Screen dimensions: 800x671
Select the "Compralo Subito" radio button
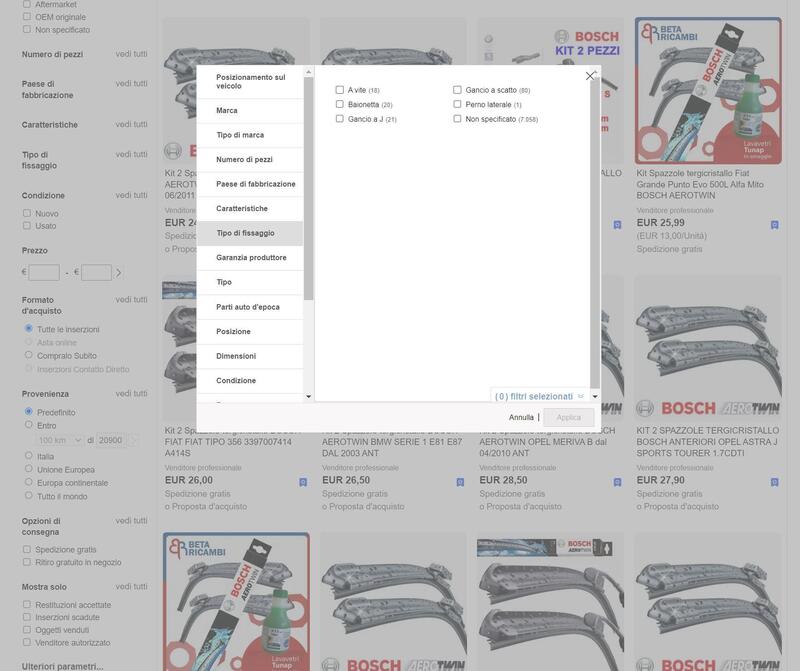[x=29, y=355]
